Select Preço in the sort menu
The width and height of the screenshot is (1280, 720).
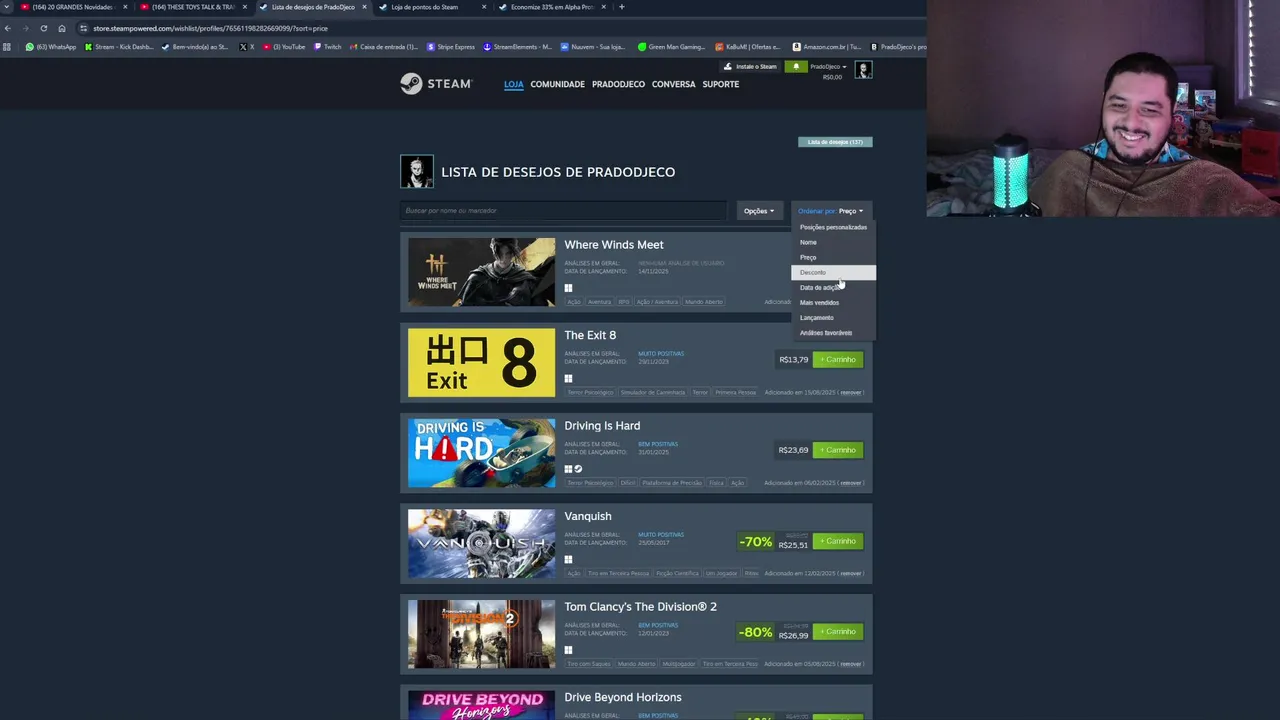pyautogui.click(x=833, y=257)
